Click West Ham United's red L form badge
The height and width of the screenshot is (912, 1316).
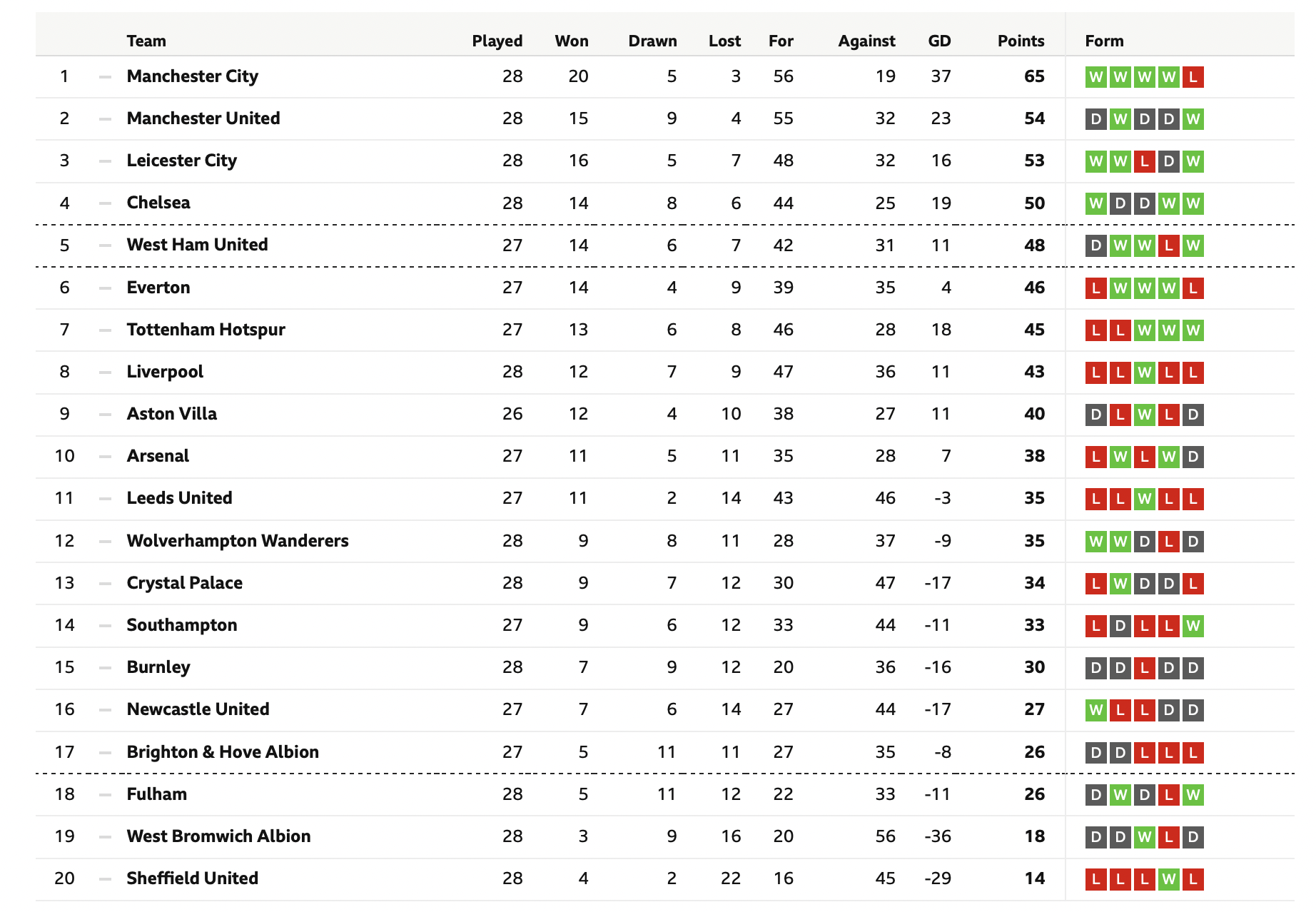[x=1168, y=245]
